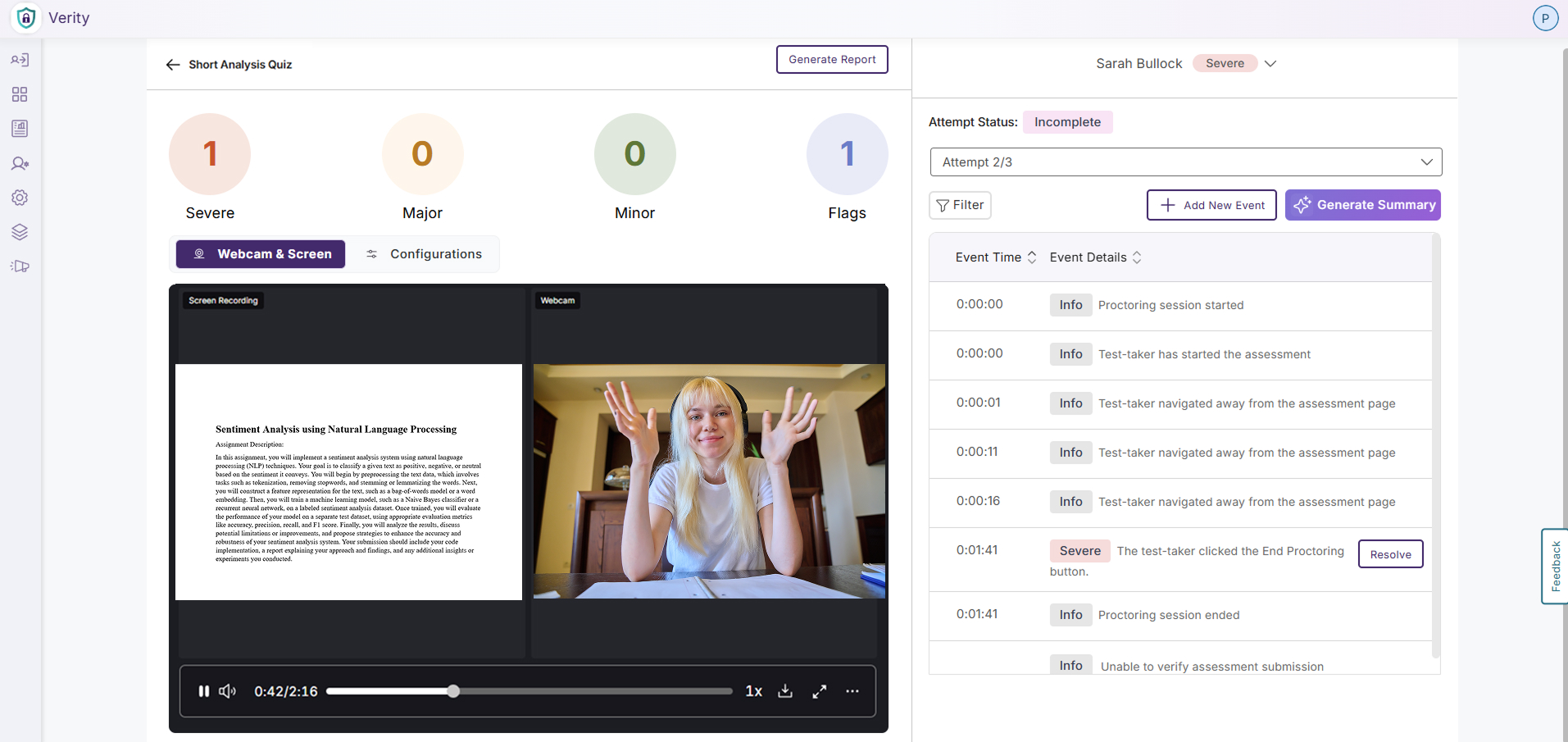Open the Attempt 2/3 dropdown

[1186, 162]
